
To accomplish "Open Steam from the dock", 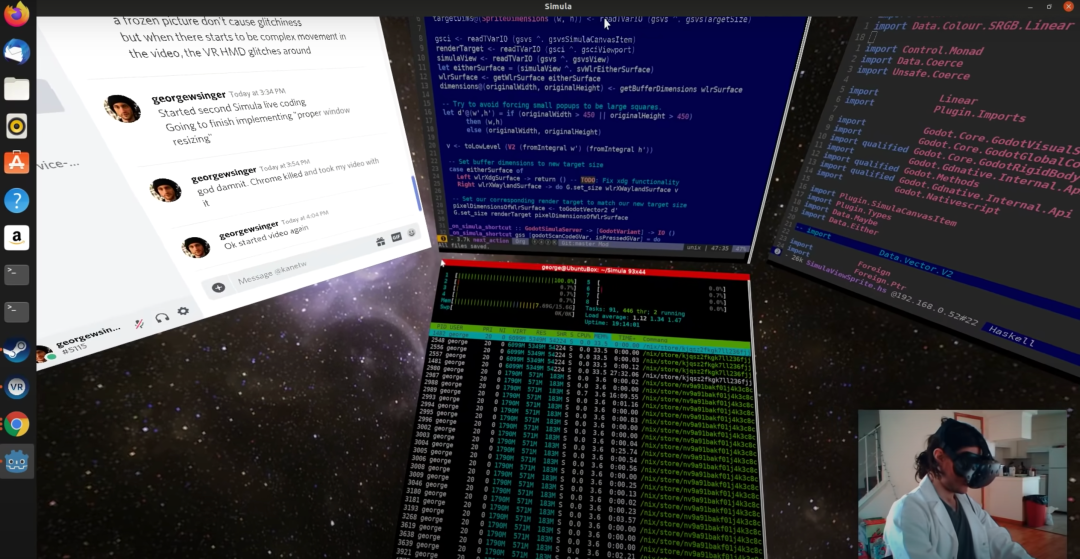I will pyautogui.click(x=17, y=350).
